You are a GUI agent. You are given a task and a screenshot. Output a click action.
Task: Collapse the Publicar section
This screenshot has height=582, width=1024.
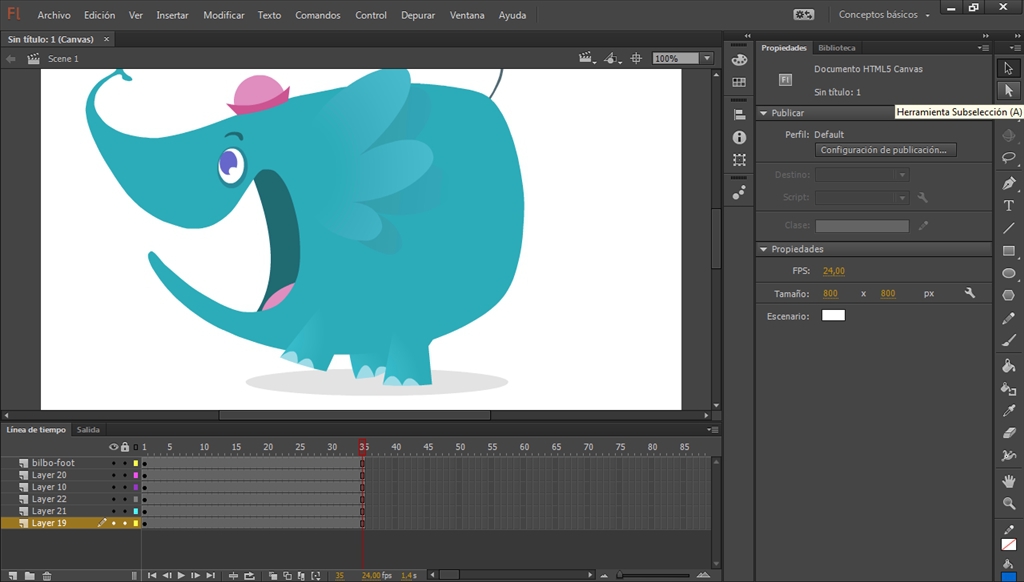763,113
